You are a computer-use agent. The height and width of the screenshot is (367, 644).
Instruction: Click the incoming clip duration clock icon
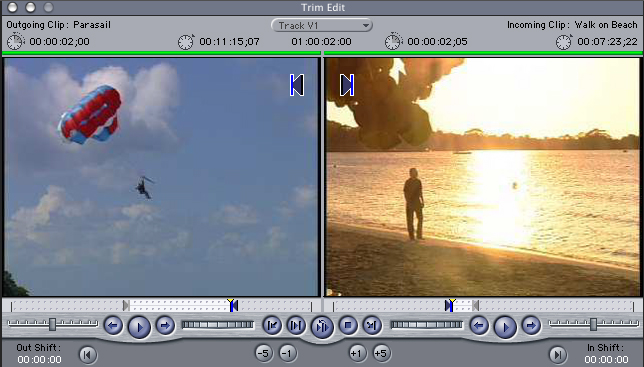(x=393, y=41)
